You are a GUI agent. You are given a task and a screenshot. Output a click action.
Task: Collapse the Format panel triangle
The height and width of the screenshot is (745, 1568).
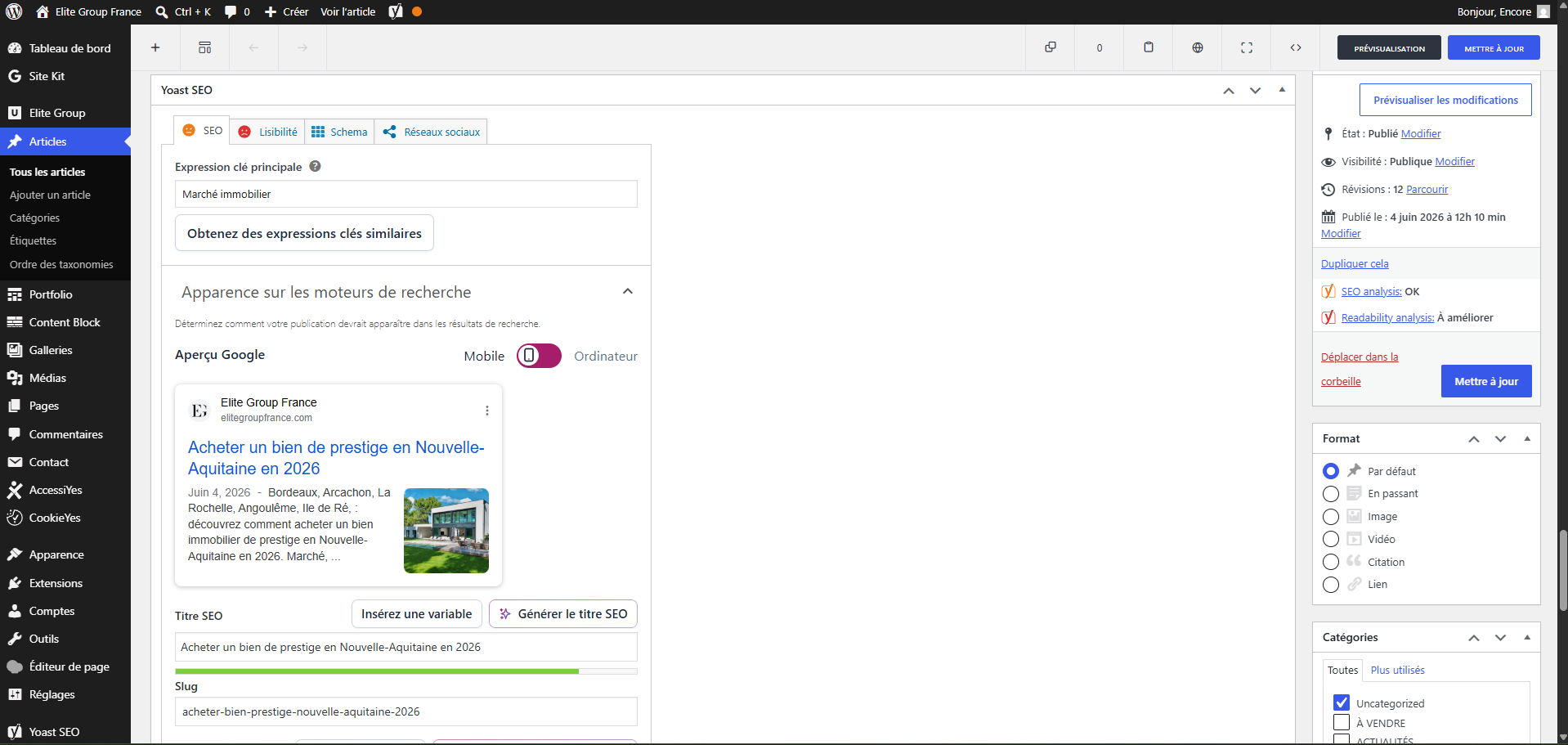(1527, 438)
